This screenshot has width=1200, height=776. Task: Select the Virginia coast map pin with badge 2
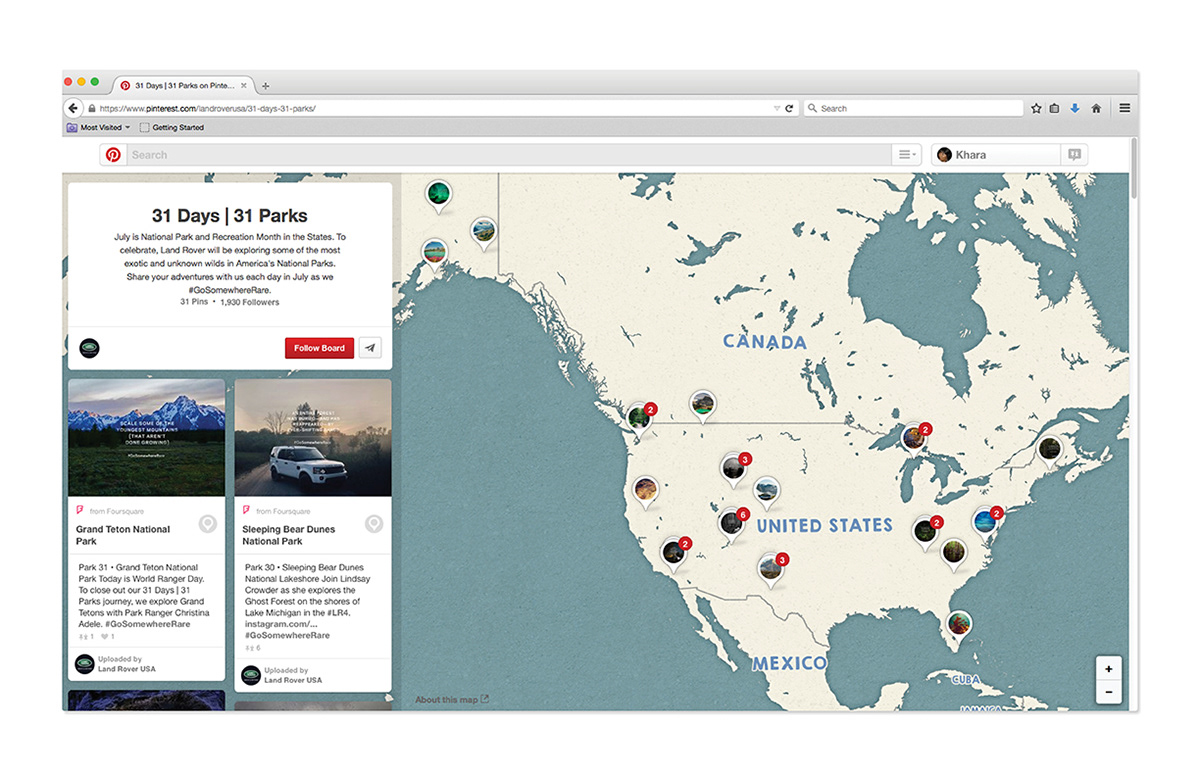click(985, 521)
